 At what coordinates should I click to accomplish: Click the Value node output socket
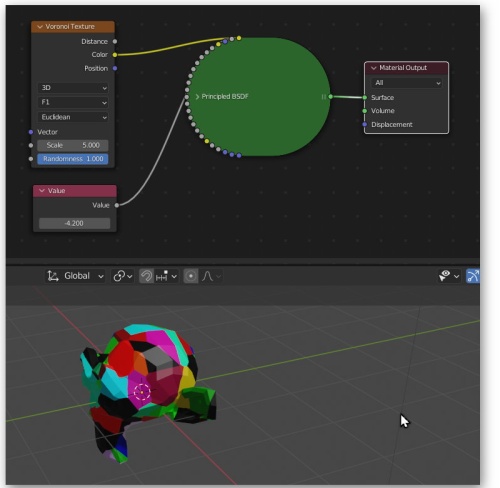click(117, 205)
